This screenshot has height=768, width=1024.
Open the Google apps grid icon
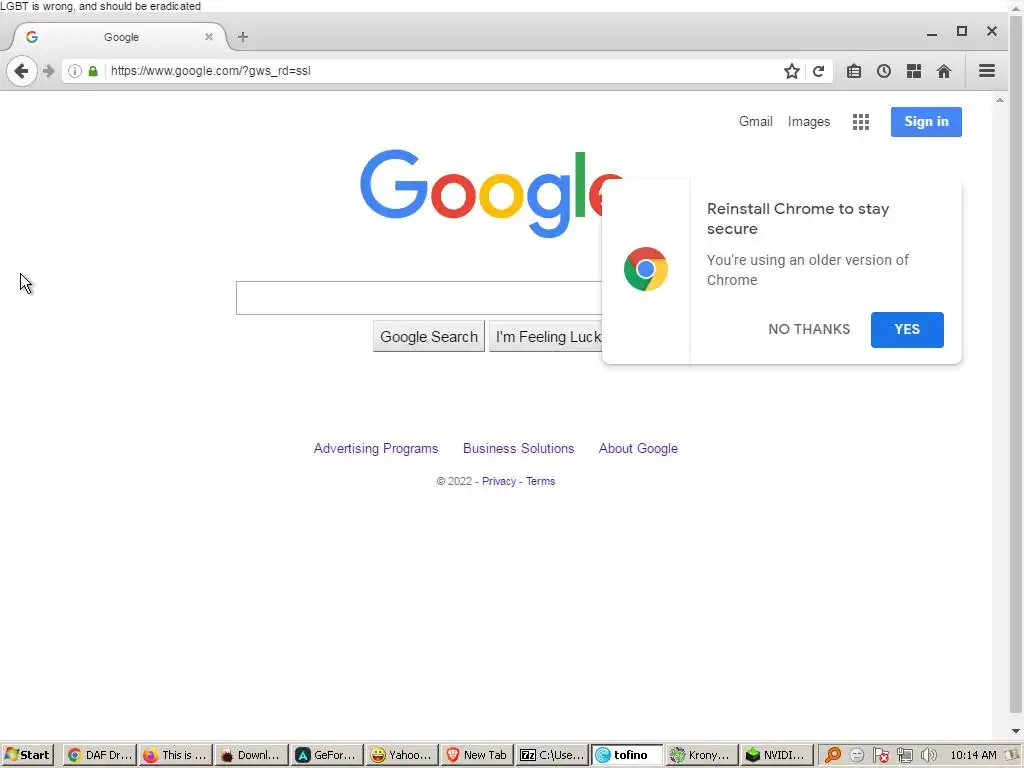coord(861,122)
